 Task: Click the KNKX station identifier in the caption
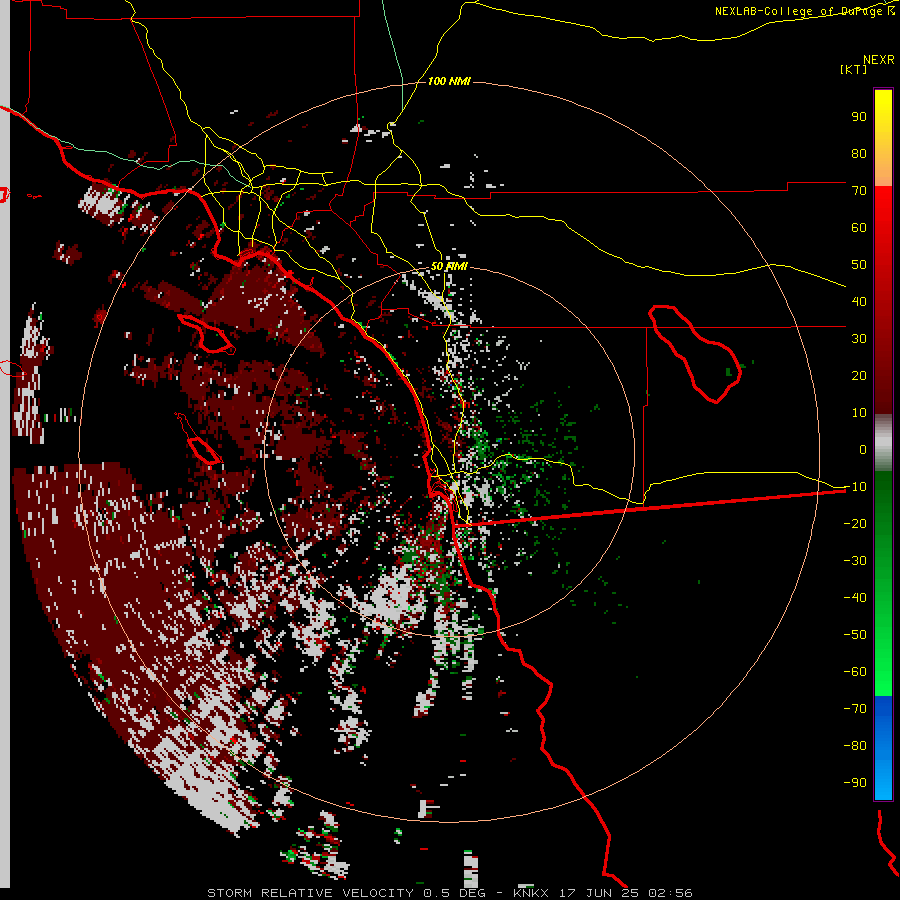pyautogui.click(x=531, y=893)
